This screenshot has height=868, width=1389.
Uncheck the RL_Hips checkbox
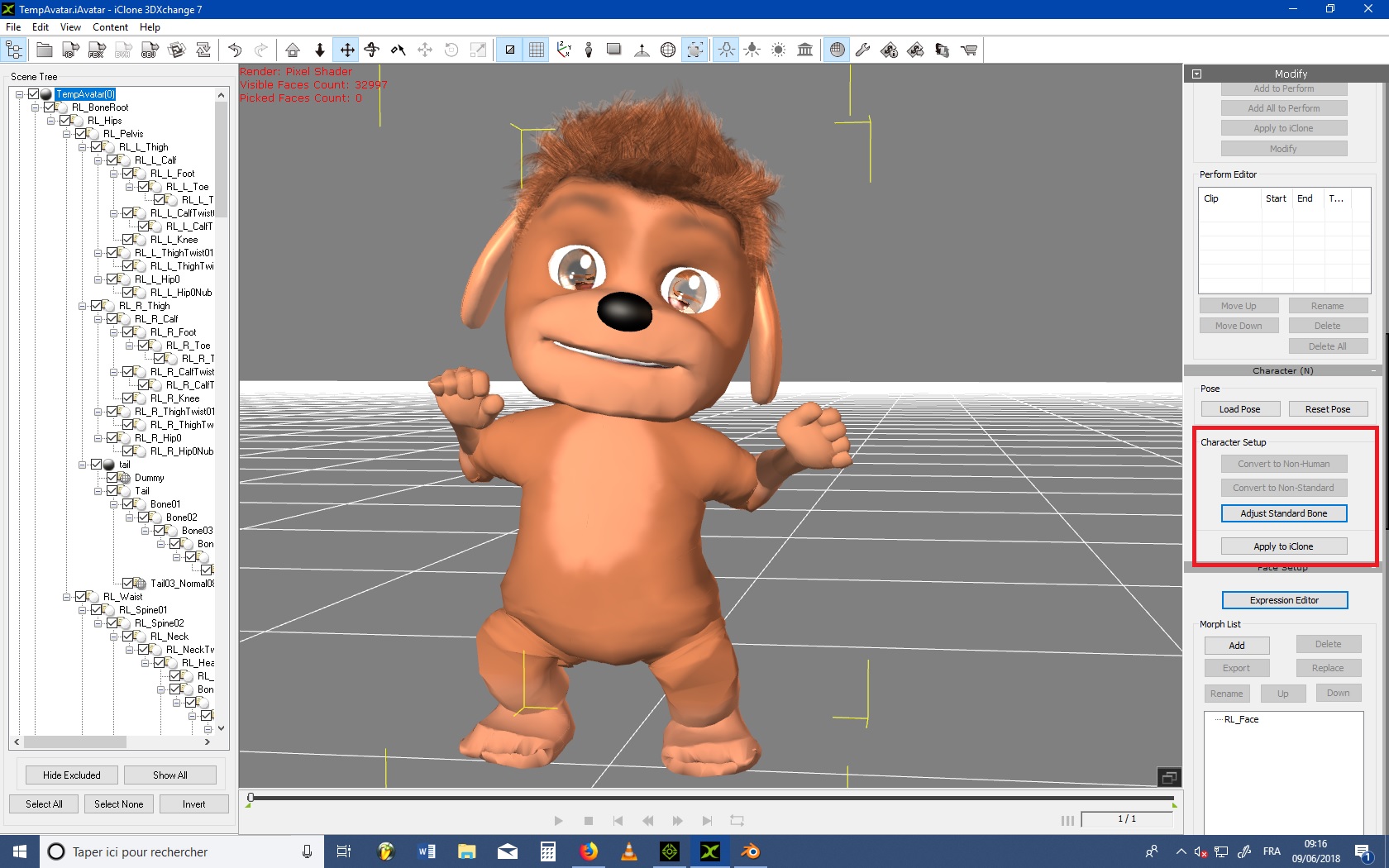point(65,121)
